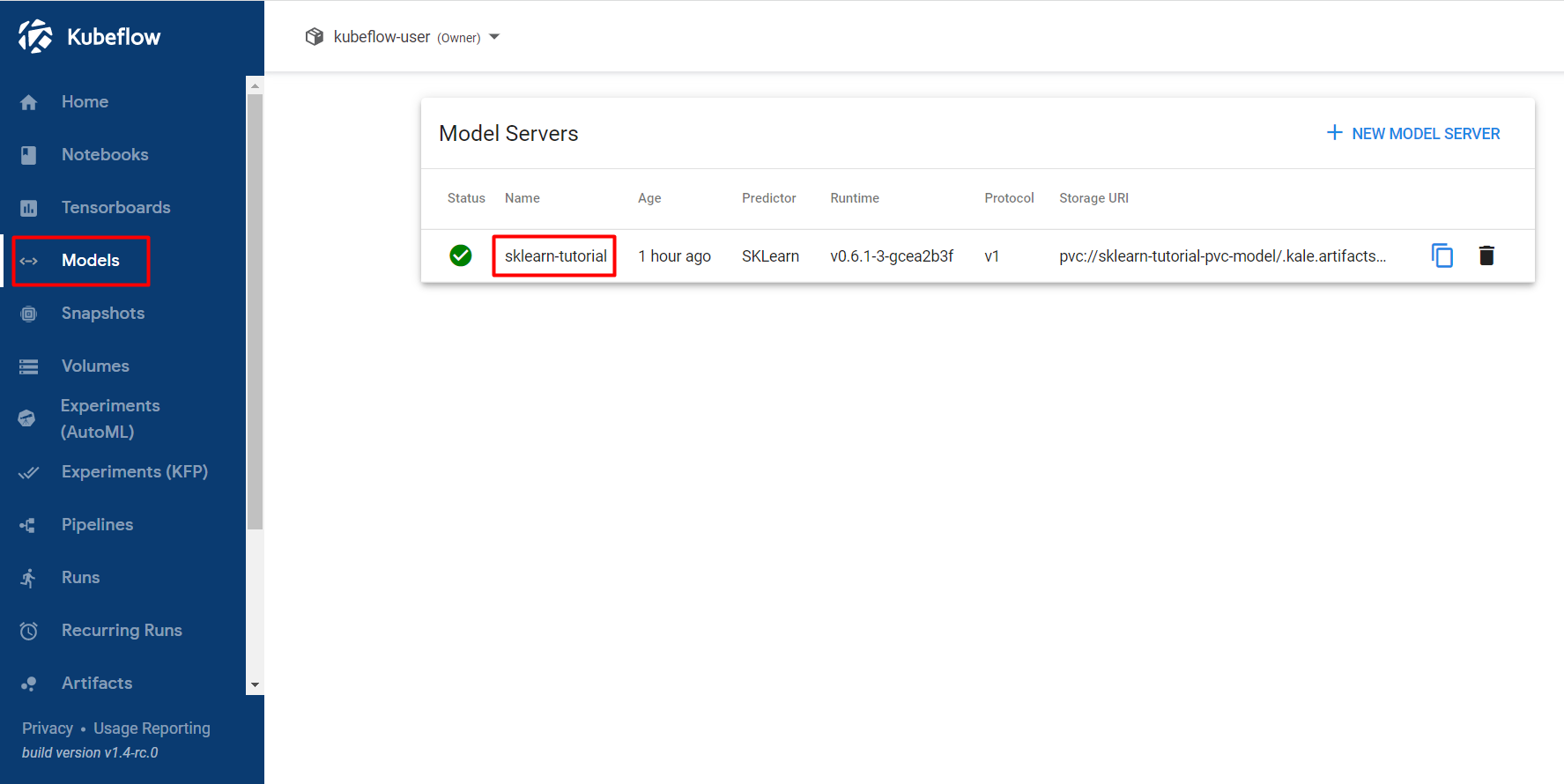Click the Runtime column header
The width and height of the screenshot is (1564, 784).
pyautogui.click(x=855, y=198)
